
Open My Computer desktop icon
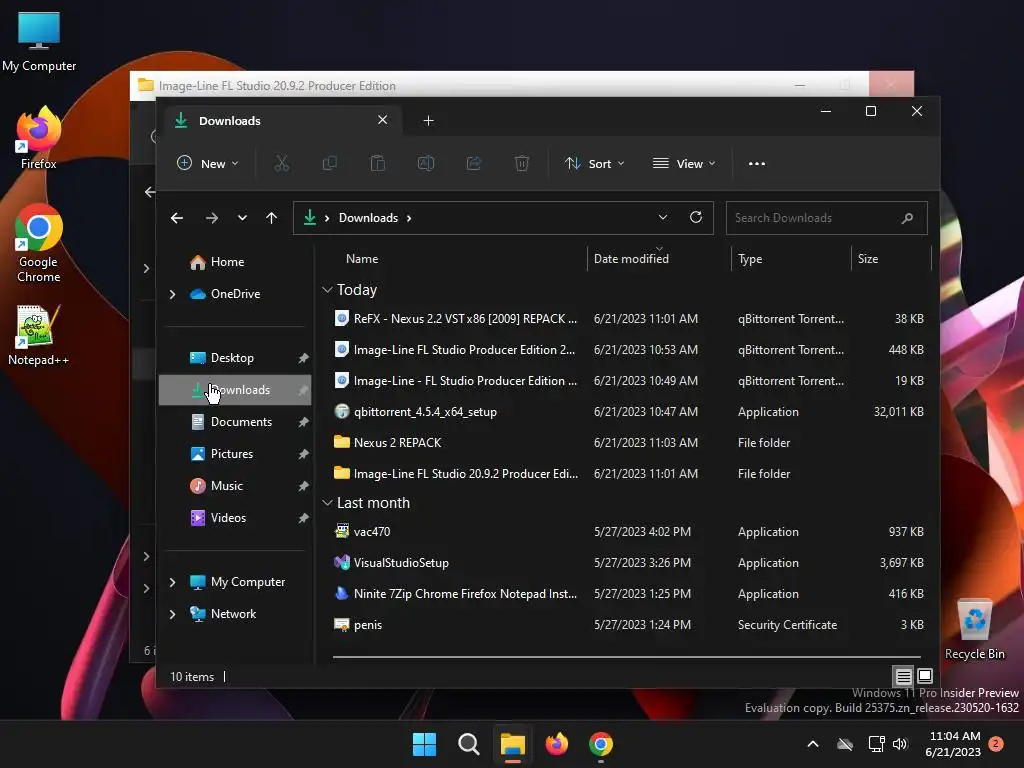(x=39, y=40)
